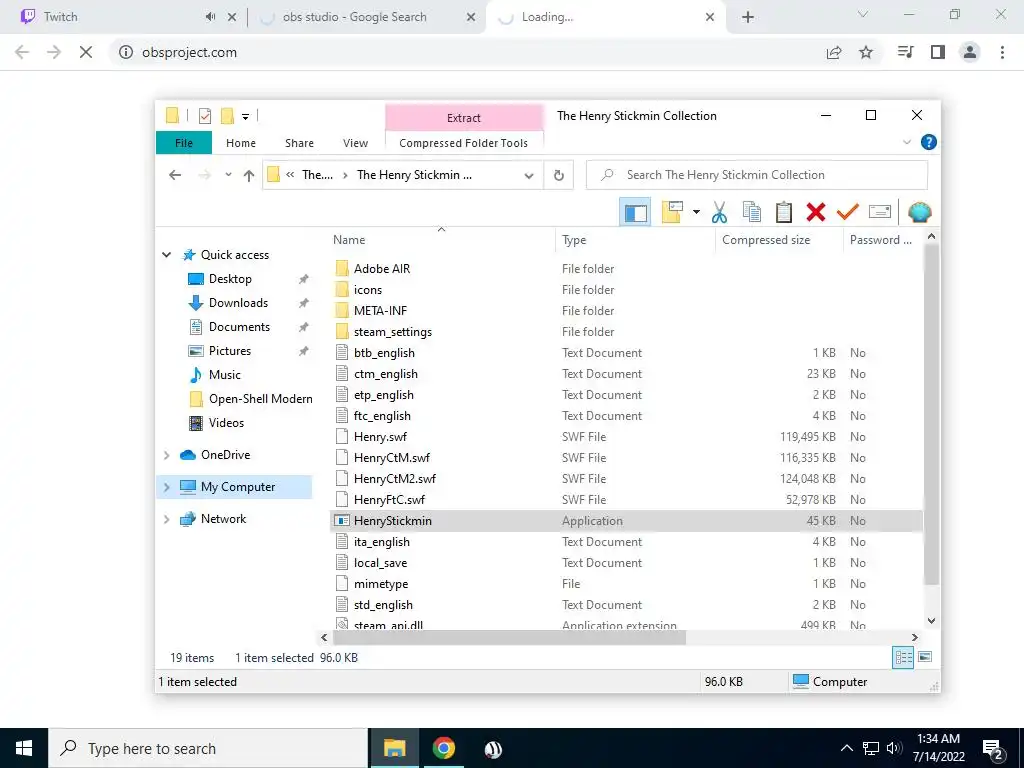Expand the Explorer ribbon chevron
1024x768 pixels.
click(x=906, y=142)
